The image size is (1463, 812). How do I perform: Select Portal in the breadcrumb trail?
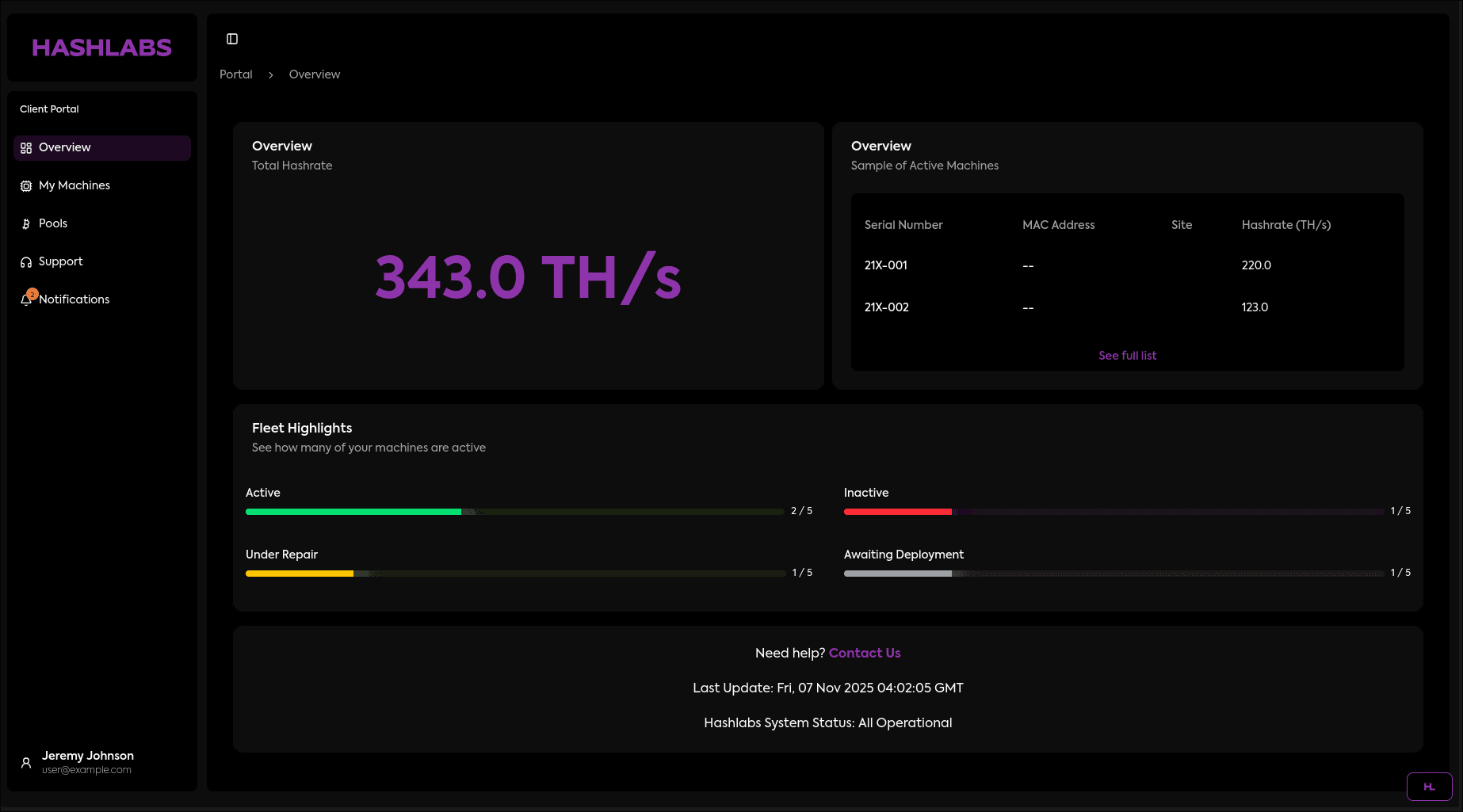pyautogui.click(x=235, y=74)
